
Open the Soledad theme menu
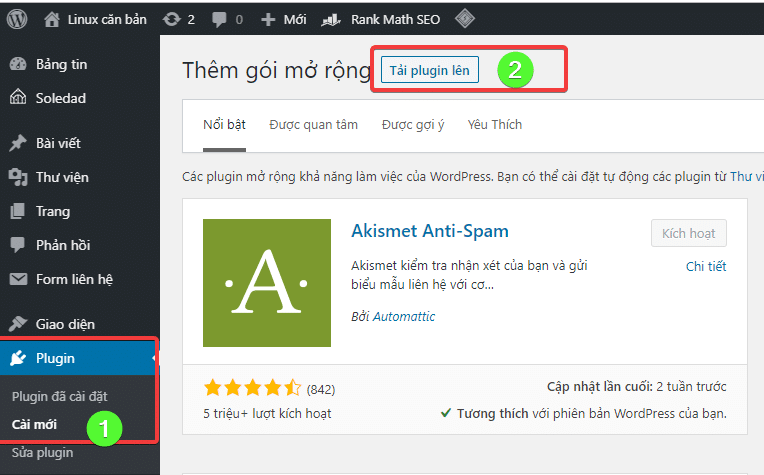[62, 98]
